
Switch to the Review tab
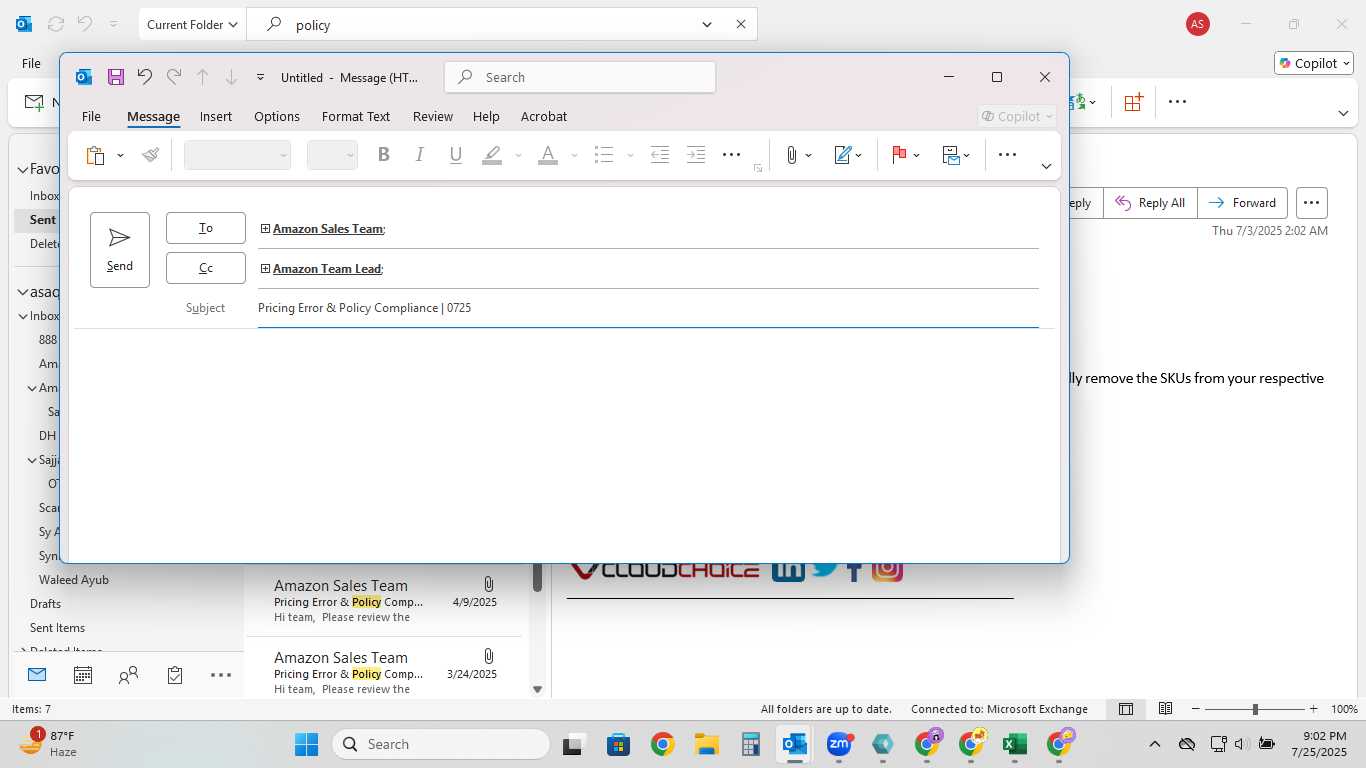coord(433,116)
